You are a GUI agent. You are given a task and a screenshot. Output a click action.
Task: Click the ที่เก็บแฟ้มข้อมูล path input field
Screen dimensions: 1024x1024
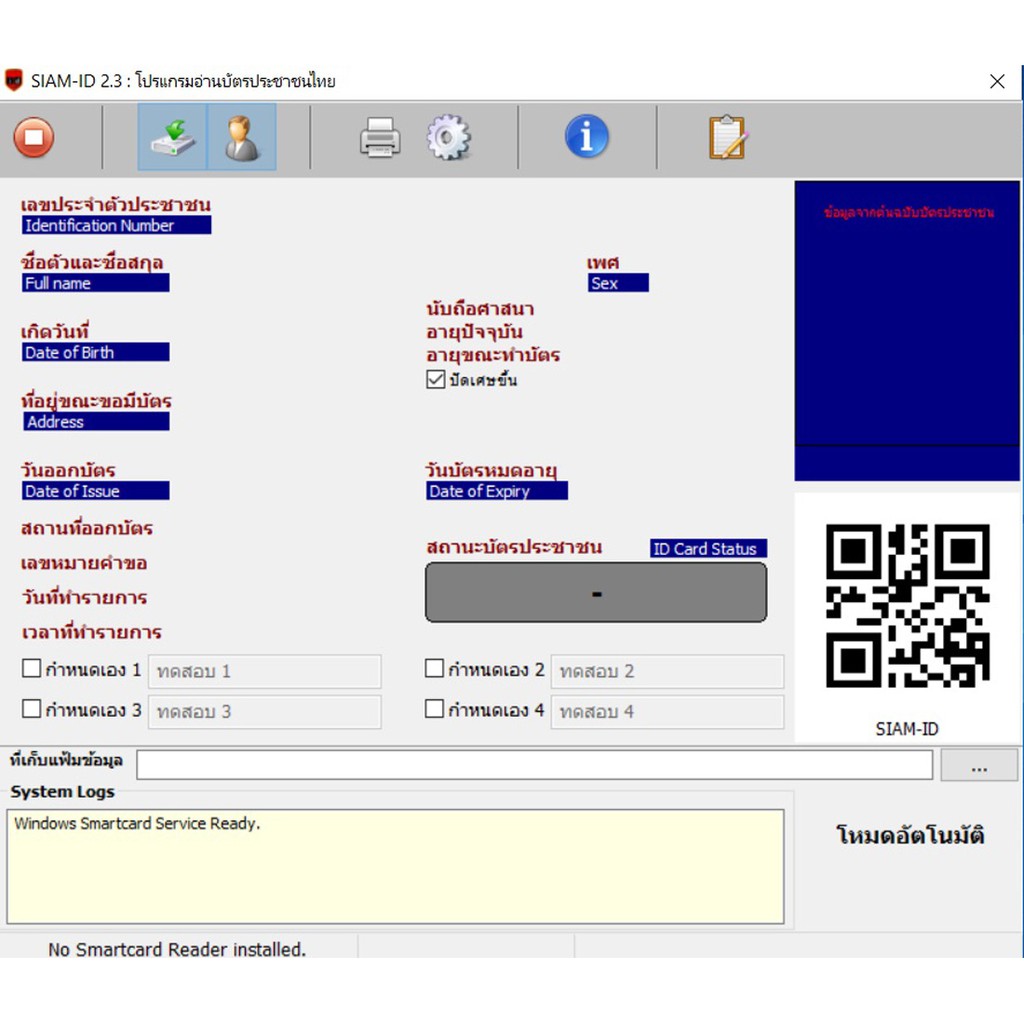click(534, 765)
